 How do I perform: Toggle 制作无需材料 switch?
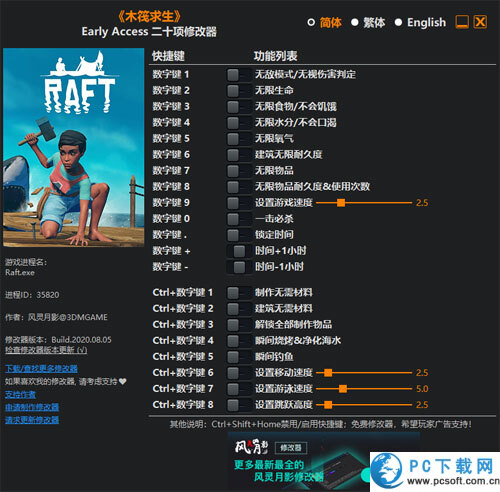(x=239, y=293)
